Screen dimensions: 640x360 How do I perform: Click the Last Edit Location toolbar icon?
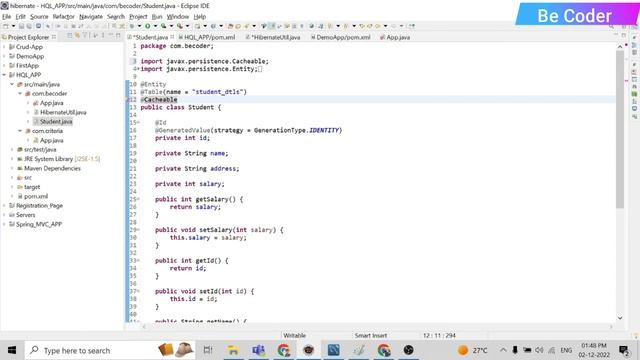click(361, 26)
